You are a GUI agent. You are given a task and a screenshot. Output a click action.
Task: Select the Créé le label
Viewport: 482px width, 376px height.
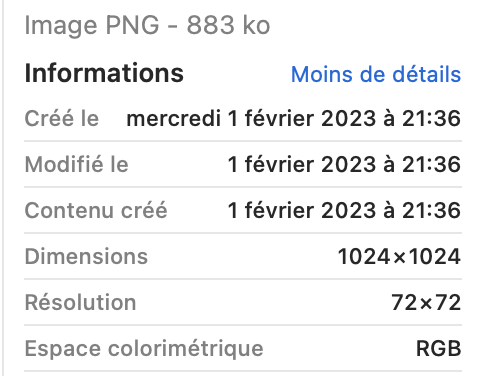(x=62, y=118)
